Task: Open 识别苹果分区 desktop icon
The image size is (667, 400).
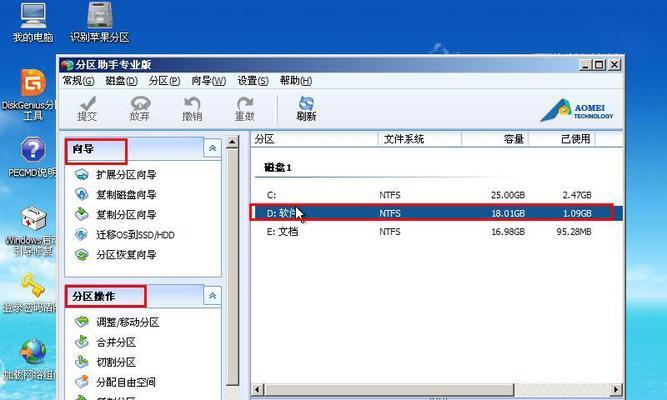Action: coord(100,22)
